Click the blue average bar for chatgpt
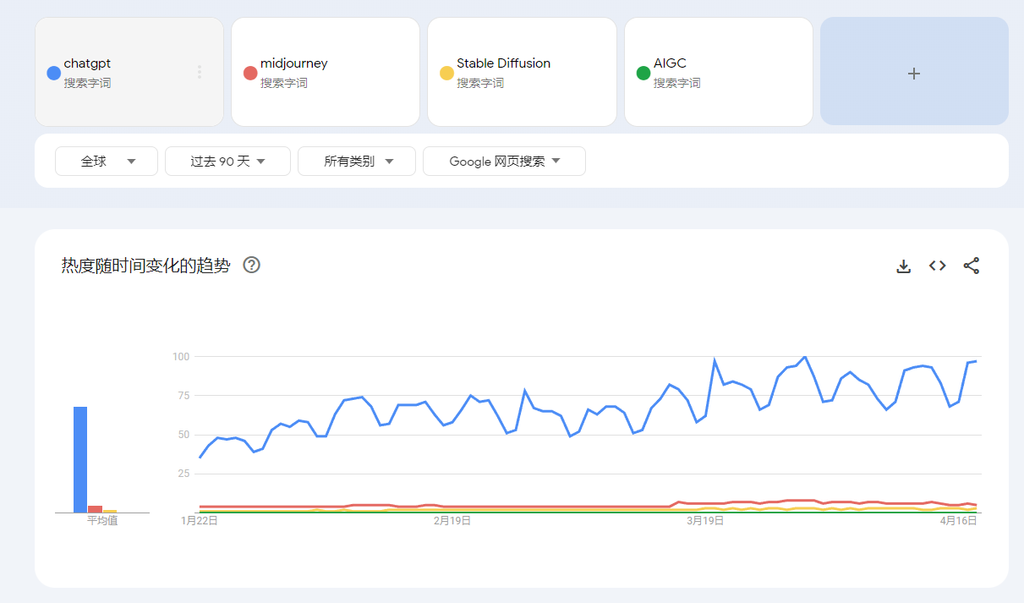The width and height of the screenshot is (1024, 603). tap(80, 460)
